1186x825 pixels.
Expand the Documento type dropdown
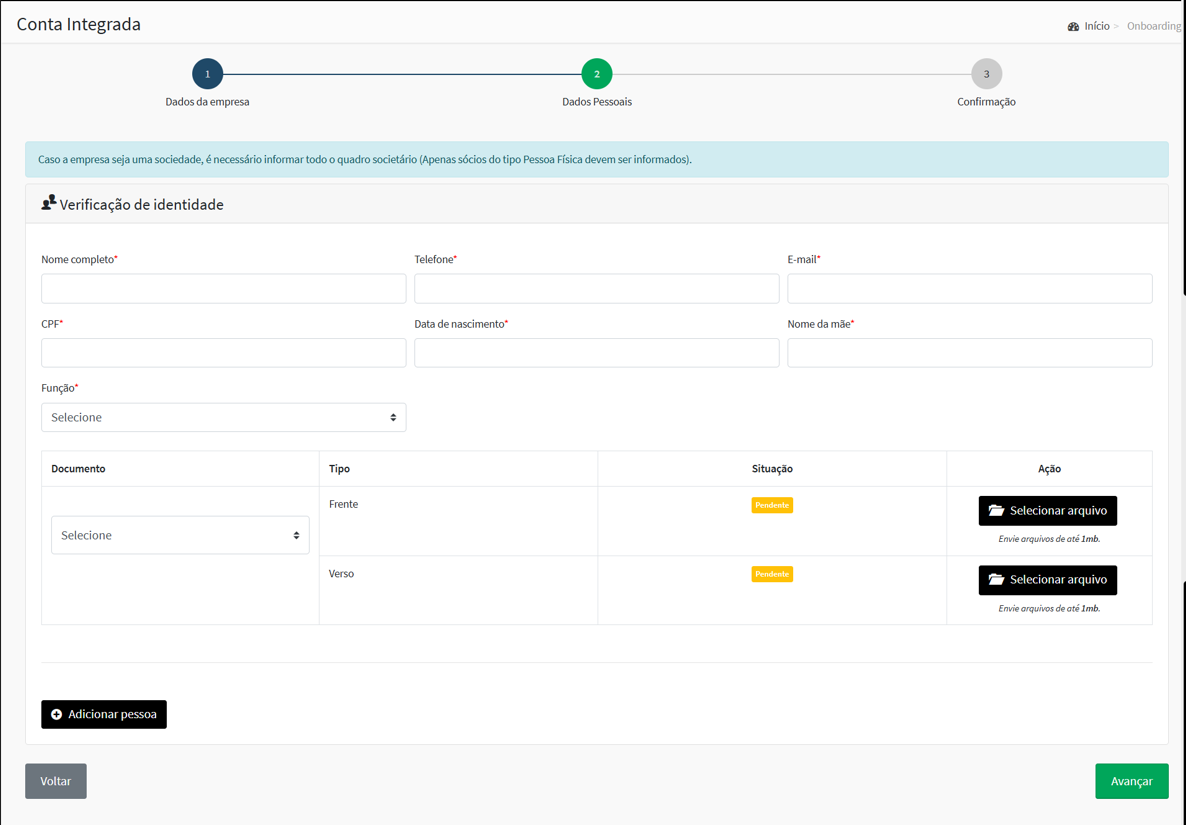(180, 536)
